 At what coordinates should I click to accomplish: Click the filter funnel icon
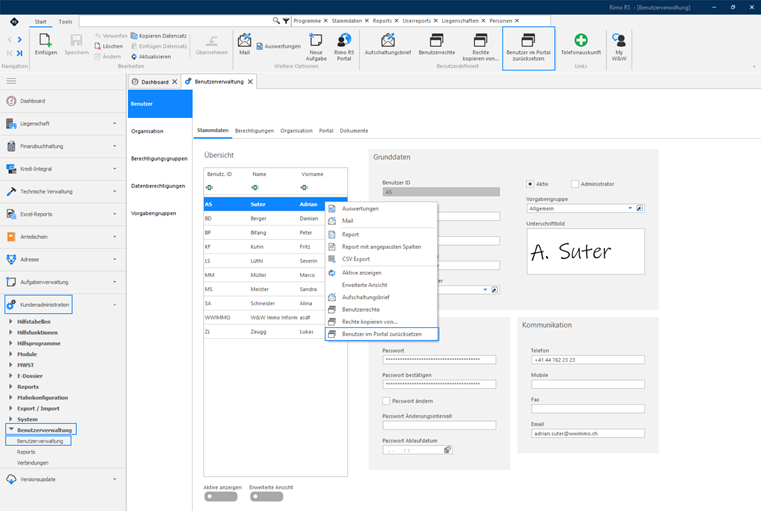[286, 21]
